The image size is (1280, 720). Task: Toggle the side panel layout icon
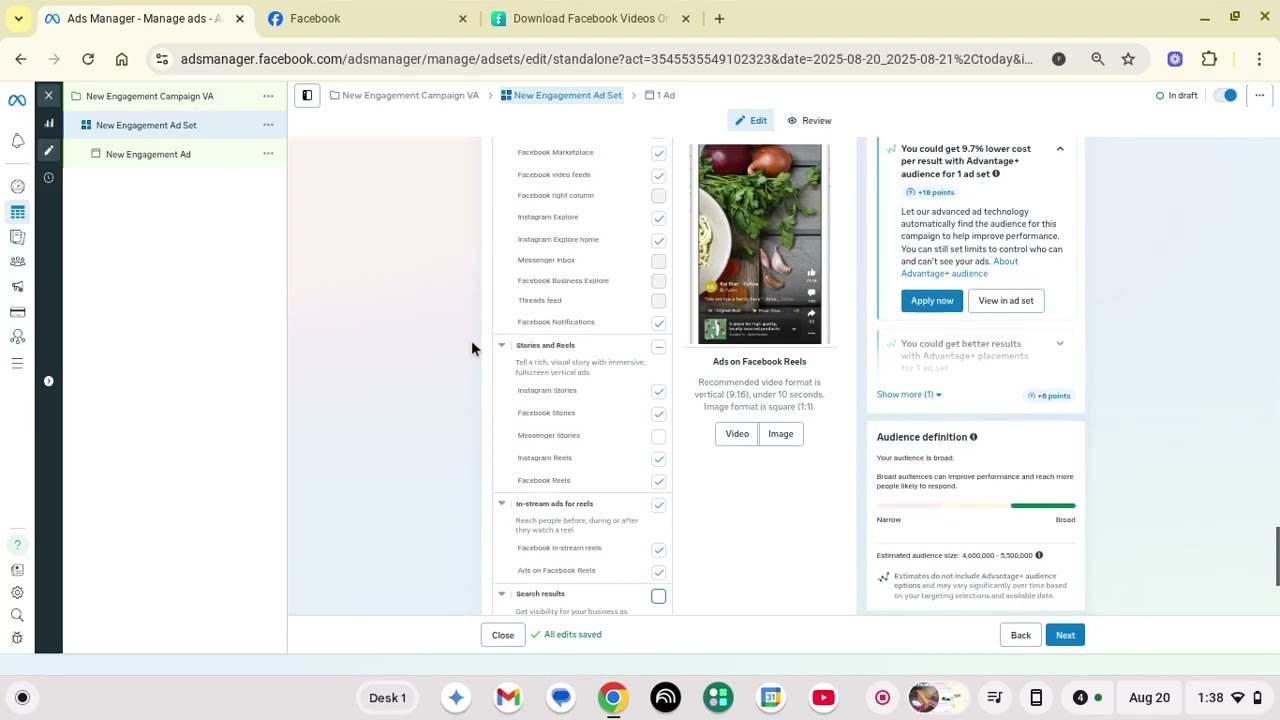click(x=307, y=95)
